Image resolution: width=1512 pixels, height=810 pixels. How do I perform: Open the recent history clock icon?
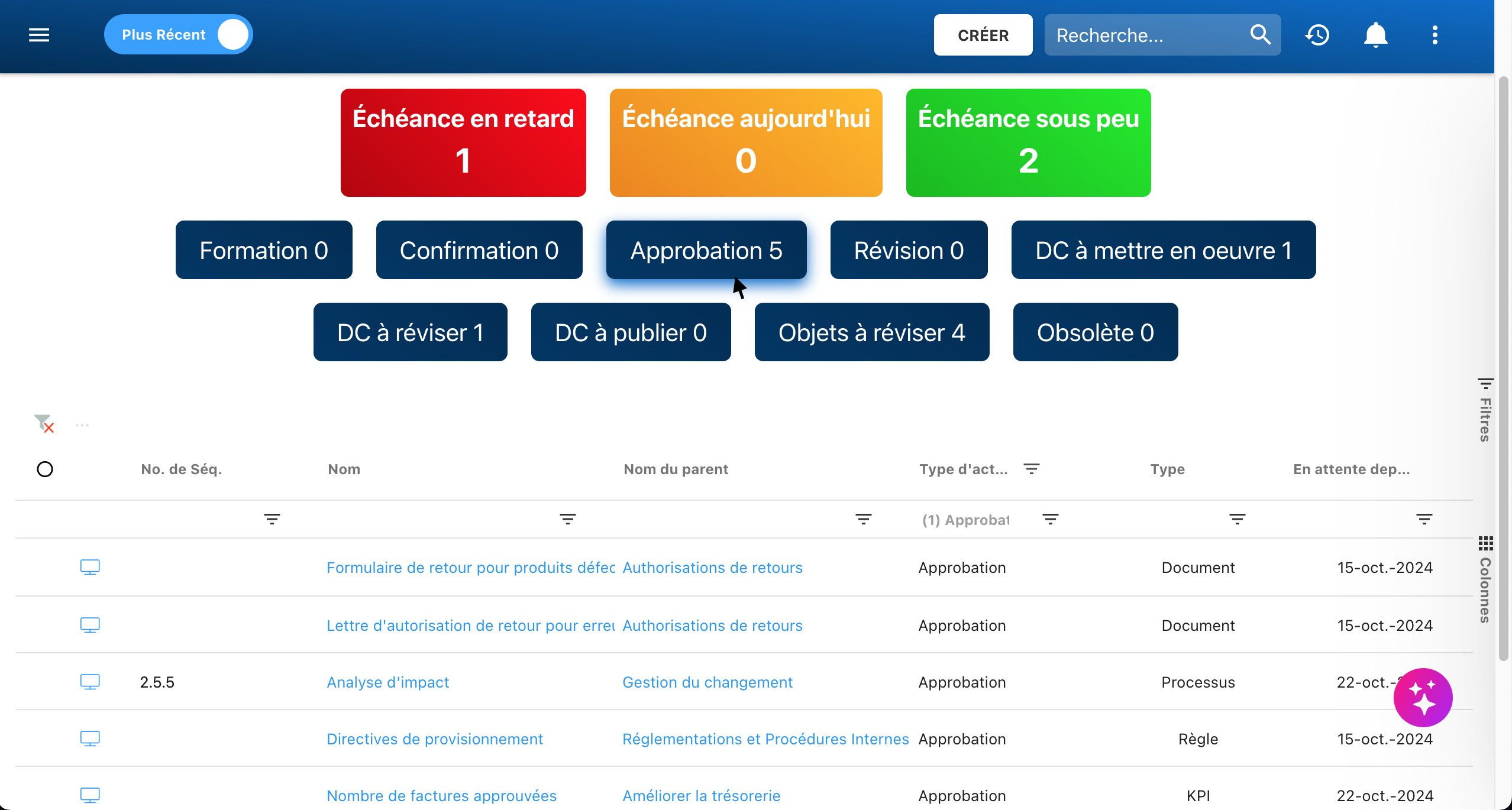pos(1317,35)
